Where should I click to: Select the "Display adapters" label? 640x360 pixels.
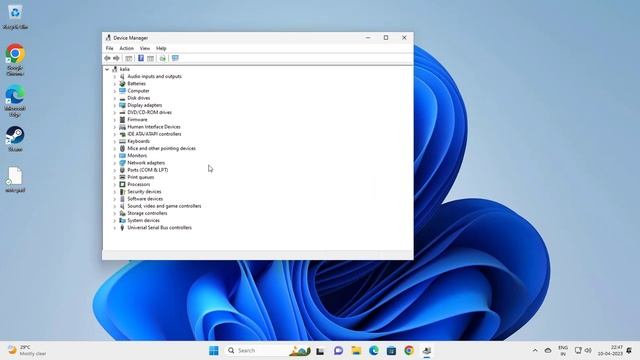click(x=144, y=105)
